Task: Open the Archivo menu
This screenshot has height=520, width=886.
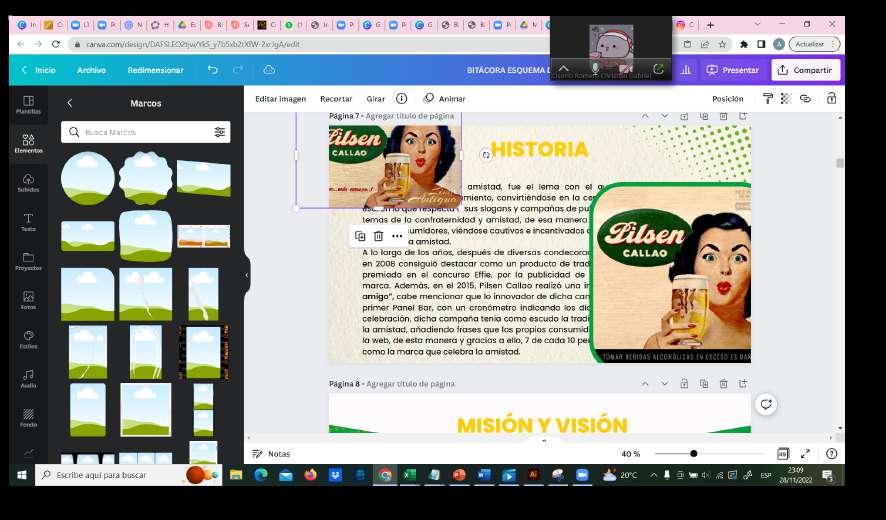Action: click(x=92, y=70)
